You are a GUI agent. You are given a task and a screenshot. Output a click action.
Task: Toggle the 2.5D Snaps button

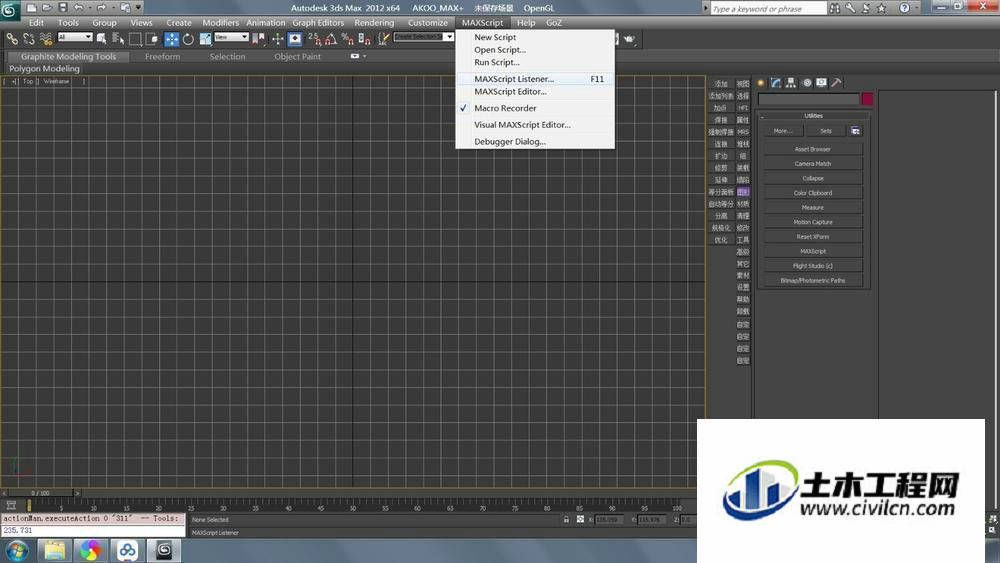314,39
